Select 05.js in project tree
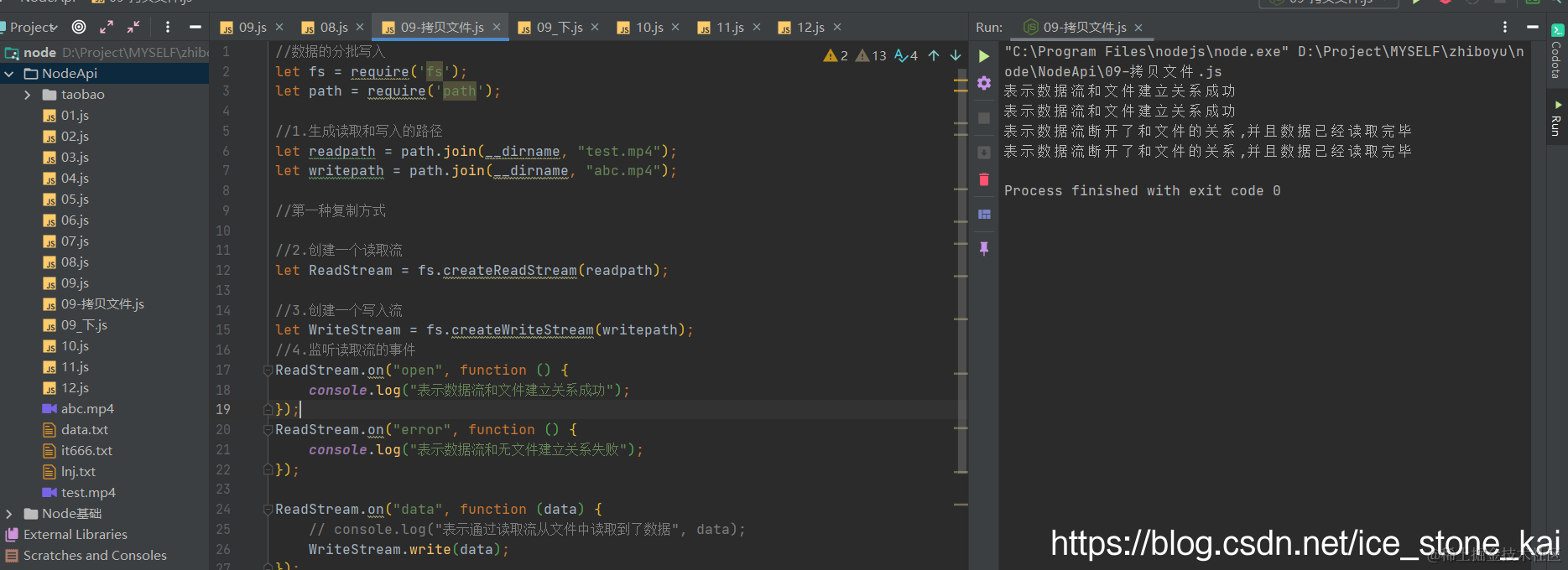The height and width of the screenshot is (570, 1568). click(75, 199)
